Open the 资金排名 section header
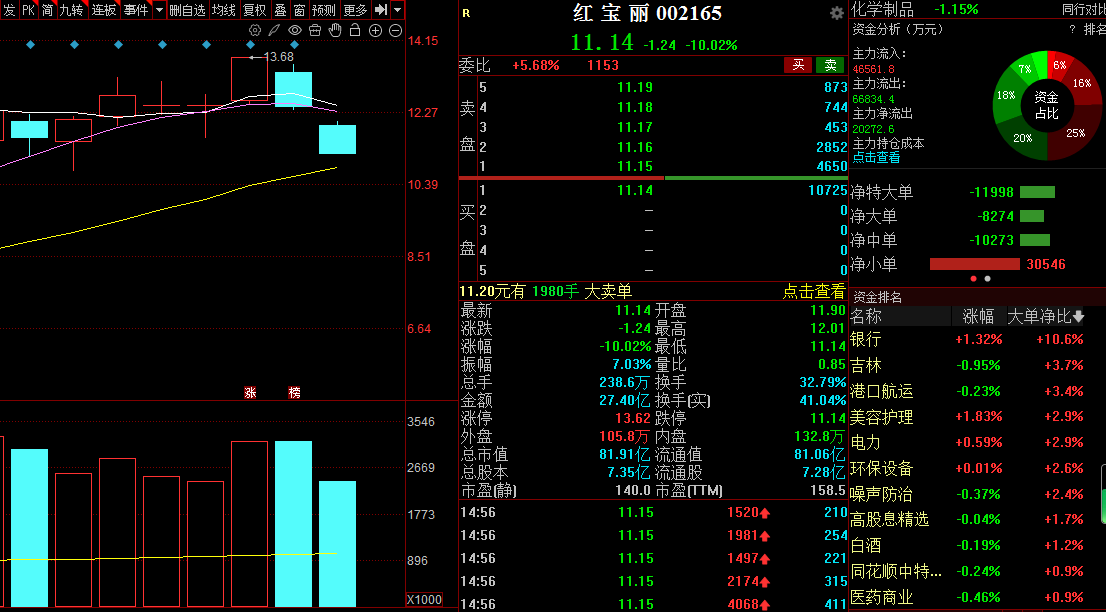The width and height of the screenshot is (1106, 612). click(x=877, y=298)
